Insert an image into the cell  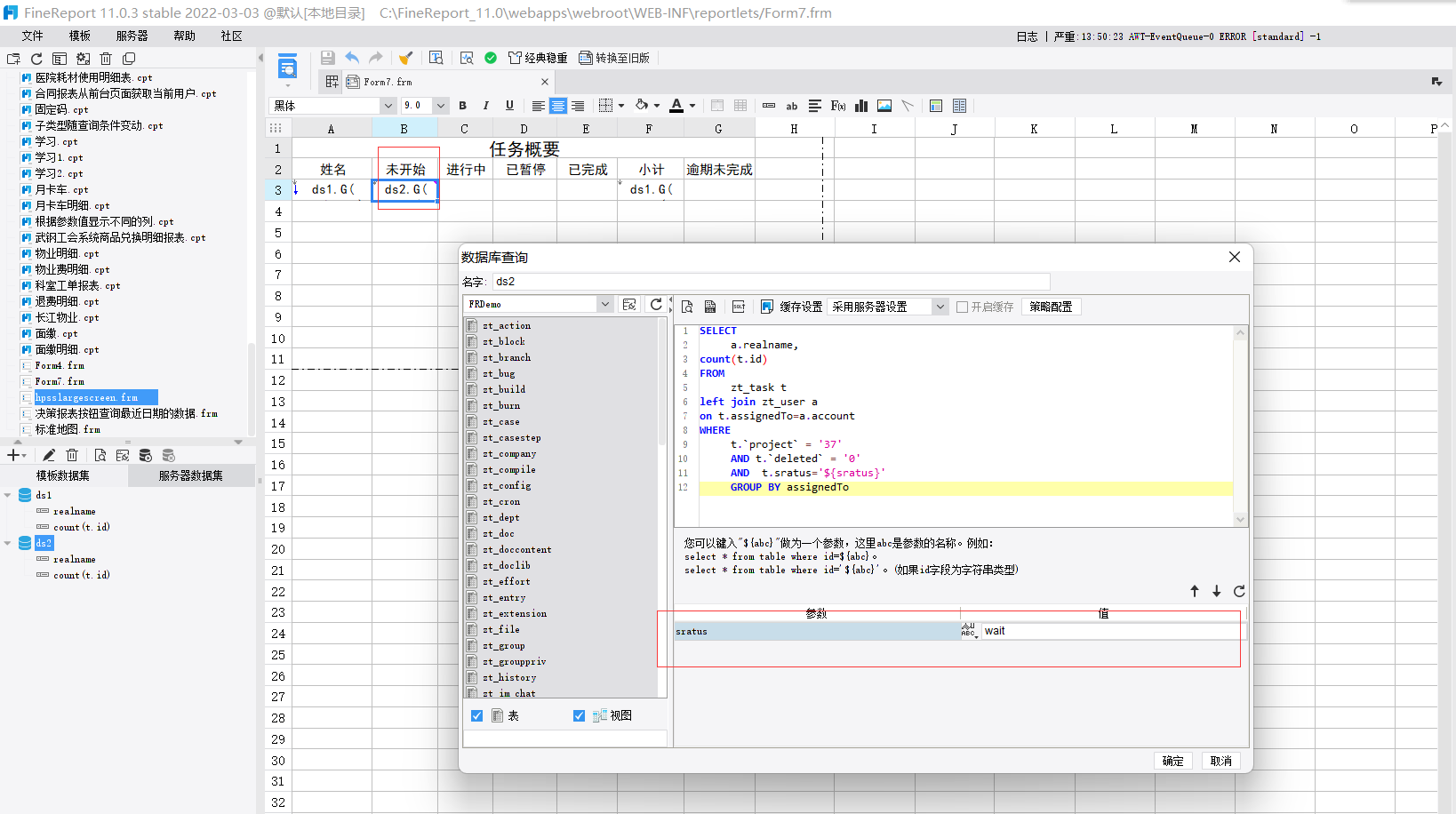pyautogui.click(x=884, y=106)
